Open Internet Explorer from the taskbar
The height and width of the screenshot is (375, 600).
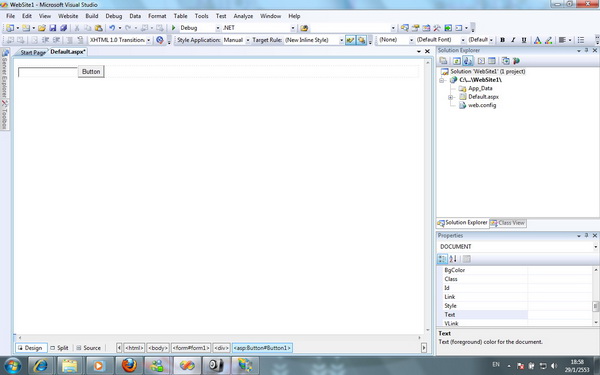tap(40, 365)
